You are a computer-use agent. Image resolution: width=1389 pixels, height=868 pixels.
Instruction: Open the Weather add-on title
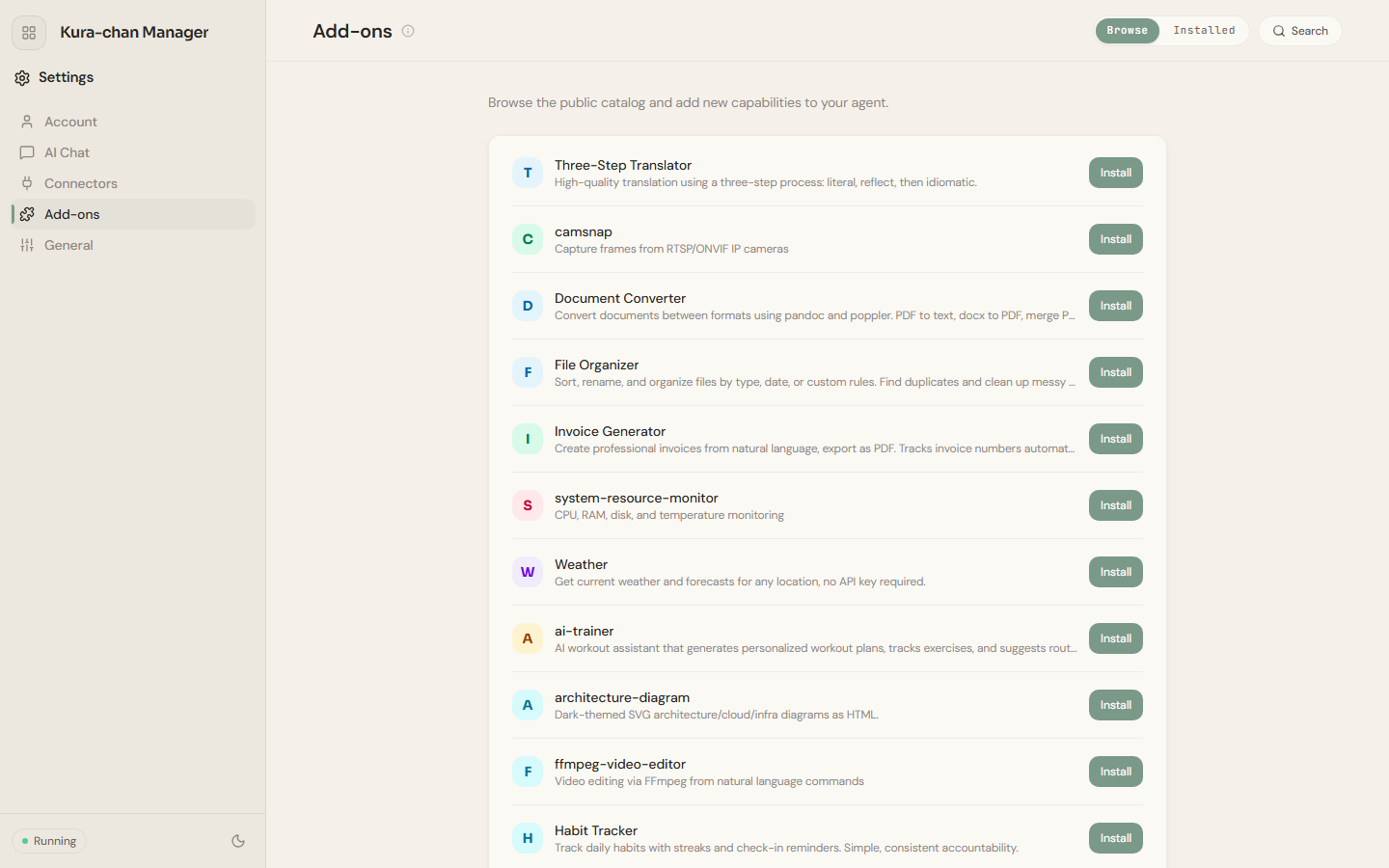point(581,564)
